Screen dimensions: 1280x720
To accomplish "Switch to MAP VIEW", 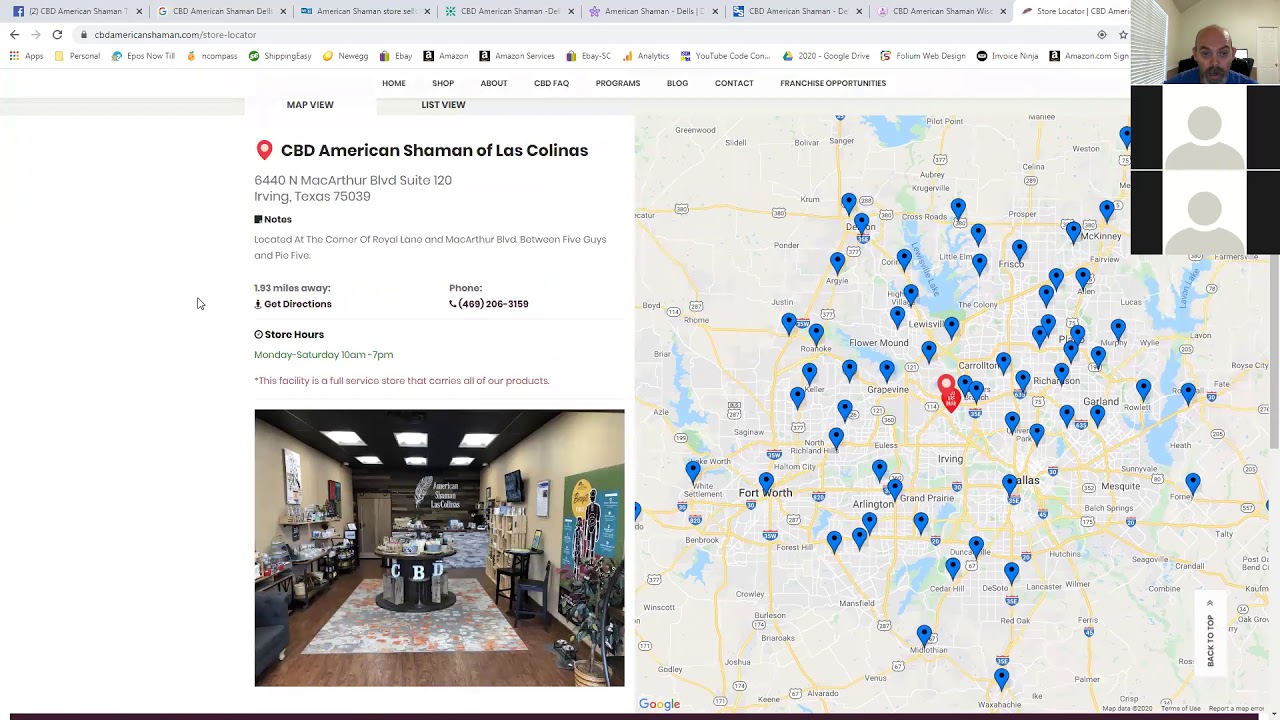I will (x=310, y=105).
